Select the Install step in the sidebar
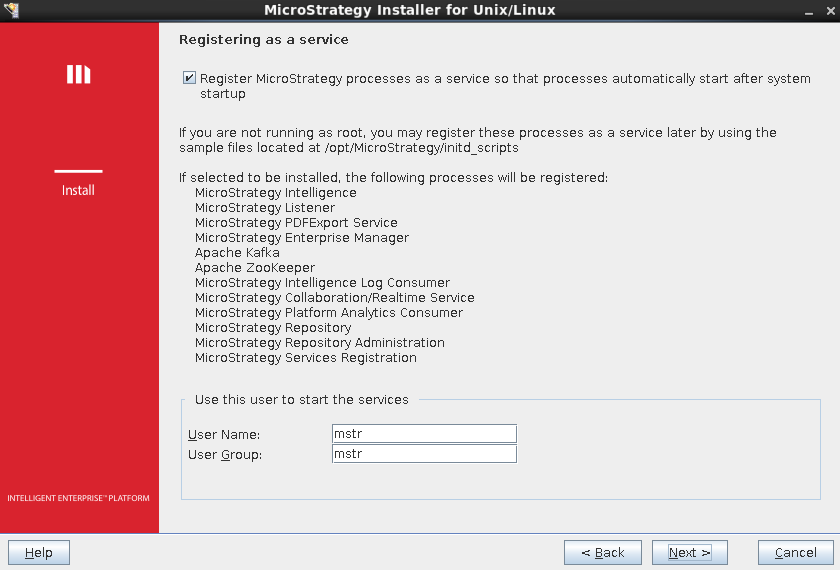This screenshot has height=570, width=840. pos(78,190)
